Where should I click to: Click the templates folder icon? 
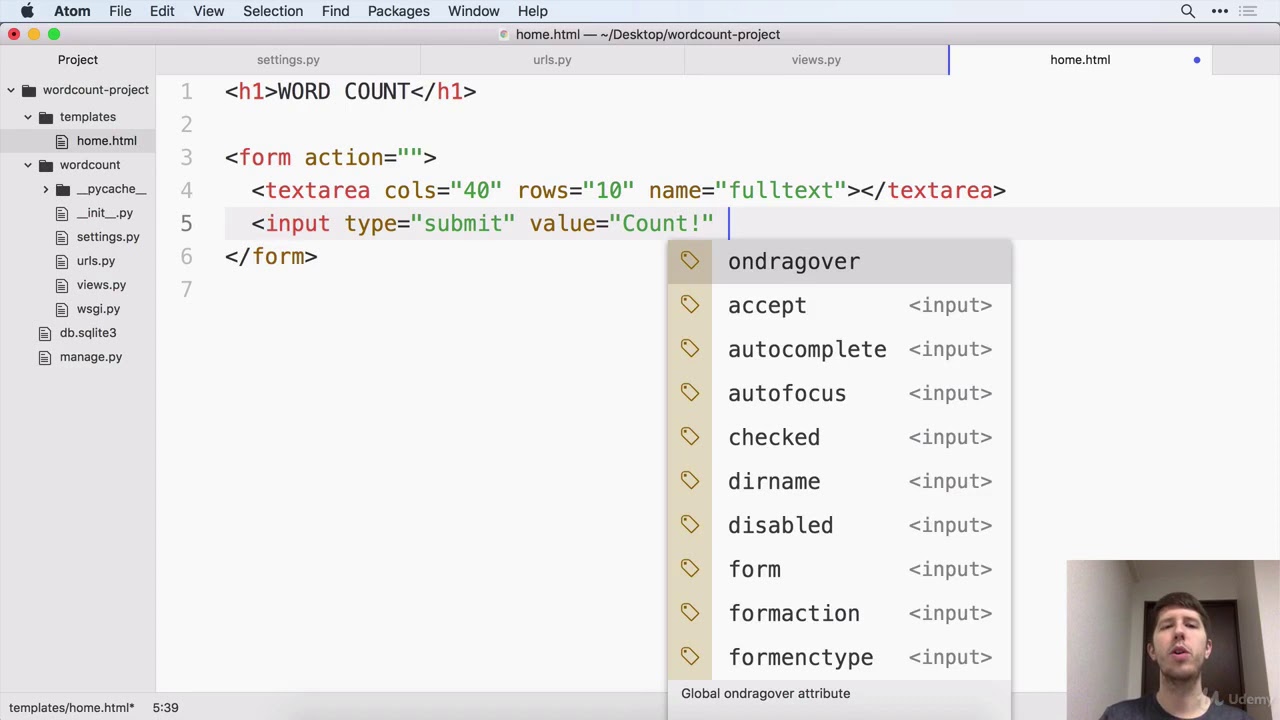click(45, 117)
